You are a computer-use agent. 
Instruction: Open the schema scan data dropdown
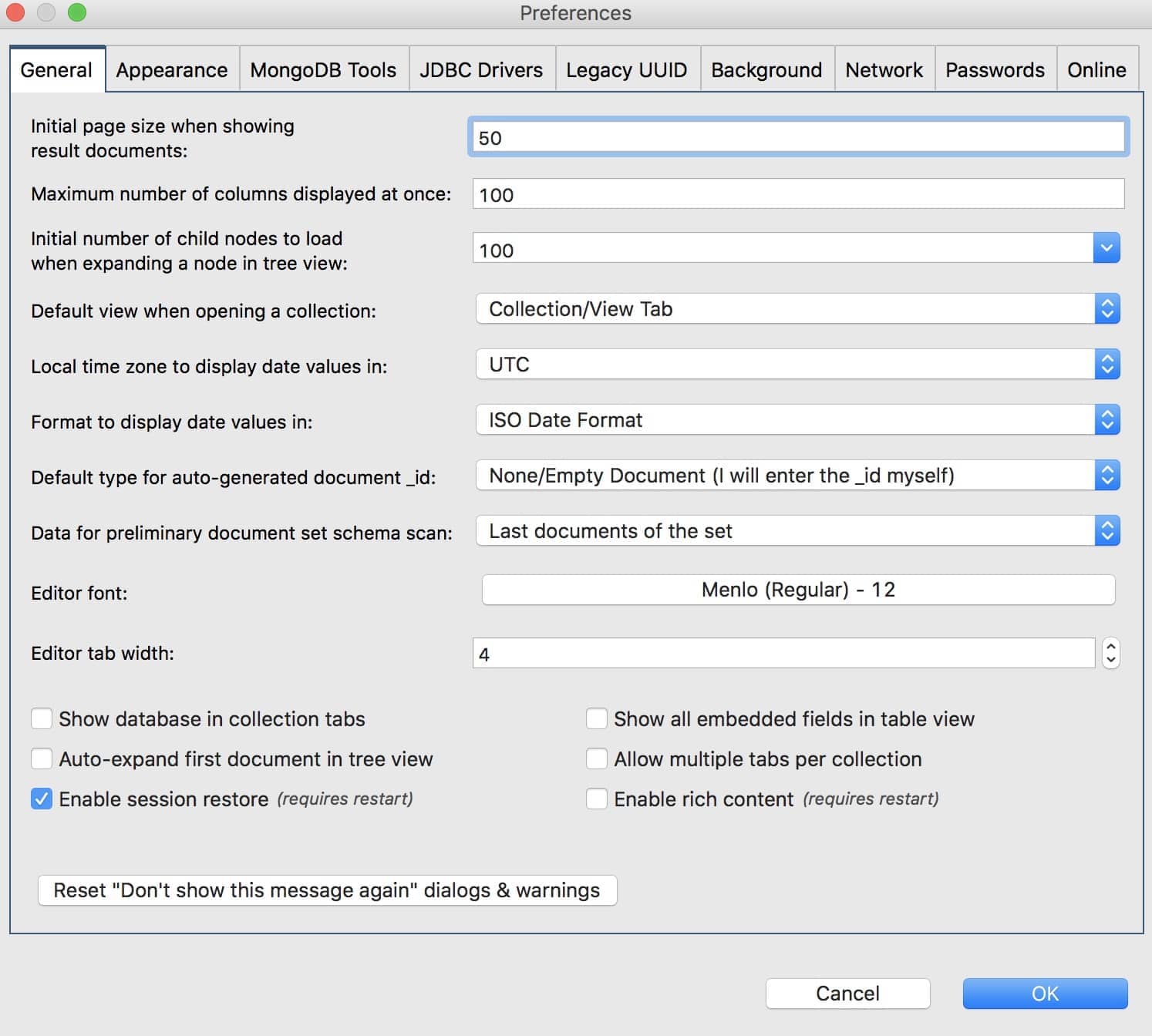pos(798,531)
